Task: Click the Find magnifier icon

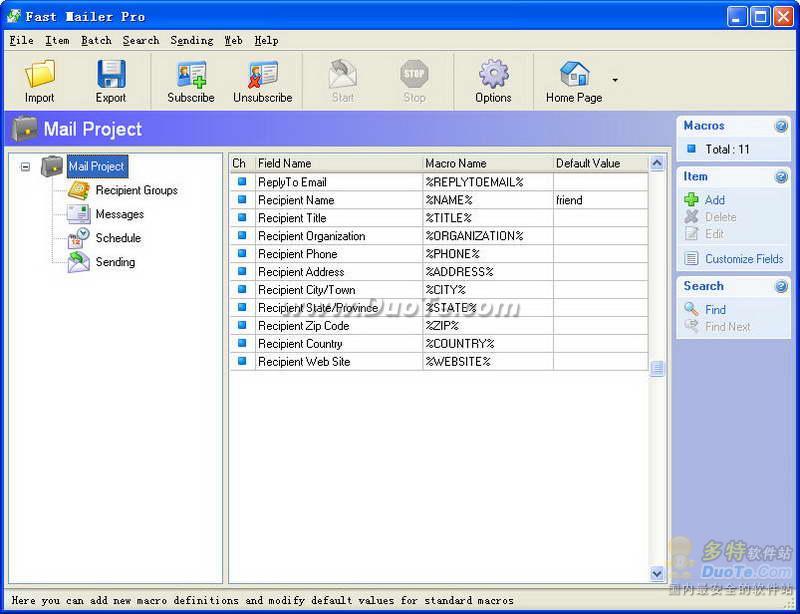Action: coord(691,309)
